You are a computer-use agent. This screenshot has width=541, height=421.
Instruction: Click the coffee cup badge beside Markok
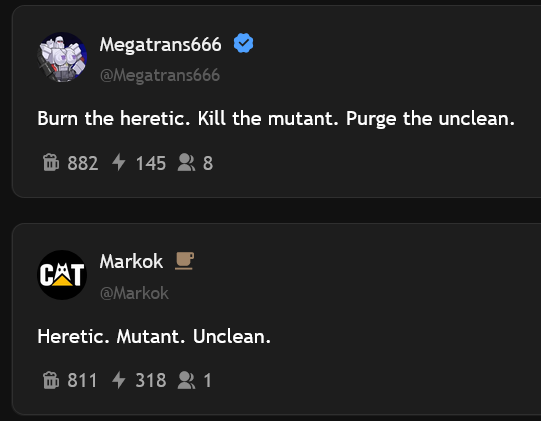pyautogui.click(x=185, y=261)
